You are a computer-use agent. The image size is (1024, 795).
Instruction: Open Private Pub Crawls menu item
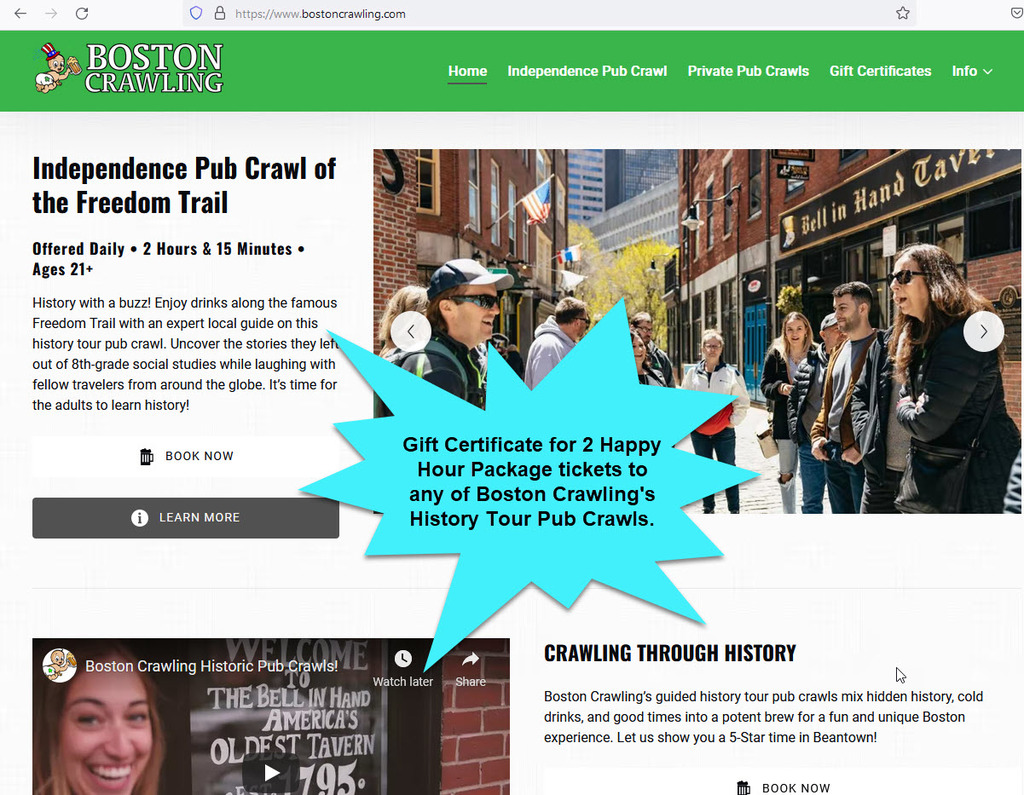pos(748,71)
